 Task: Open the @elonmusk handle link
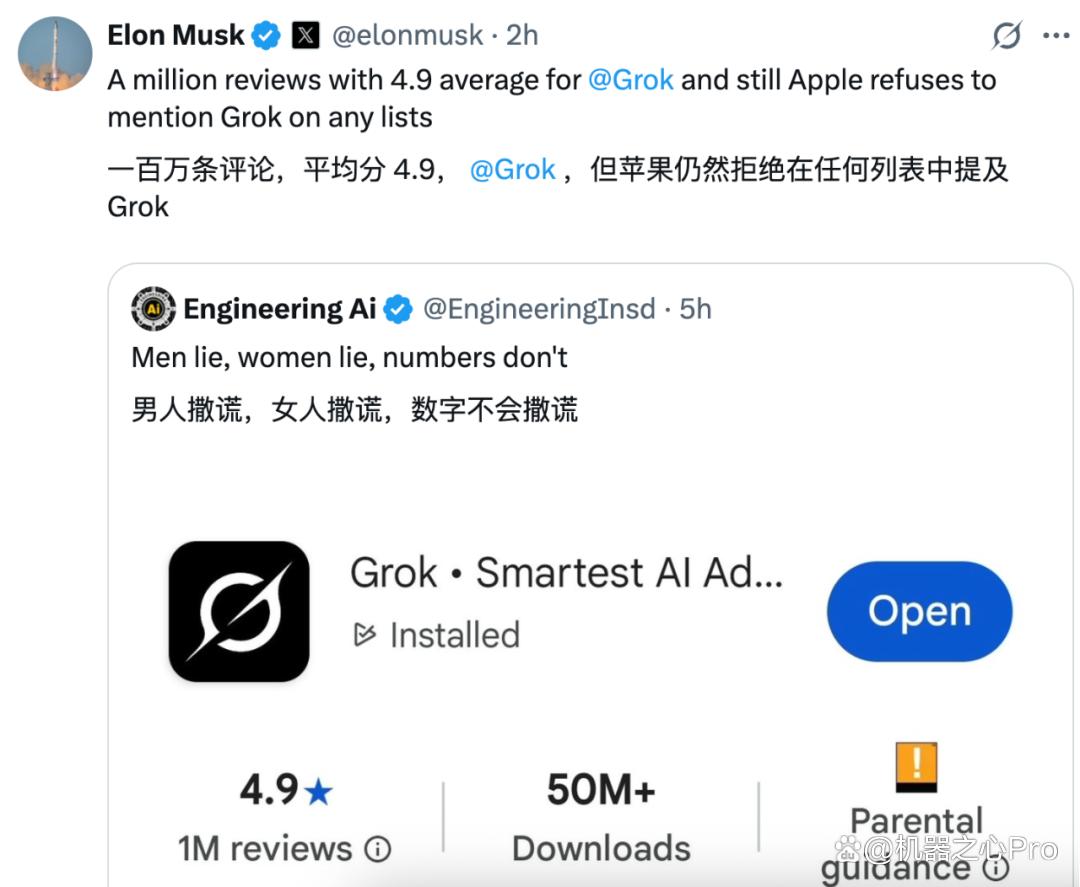pos(408,35)
